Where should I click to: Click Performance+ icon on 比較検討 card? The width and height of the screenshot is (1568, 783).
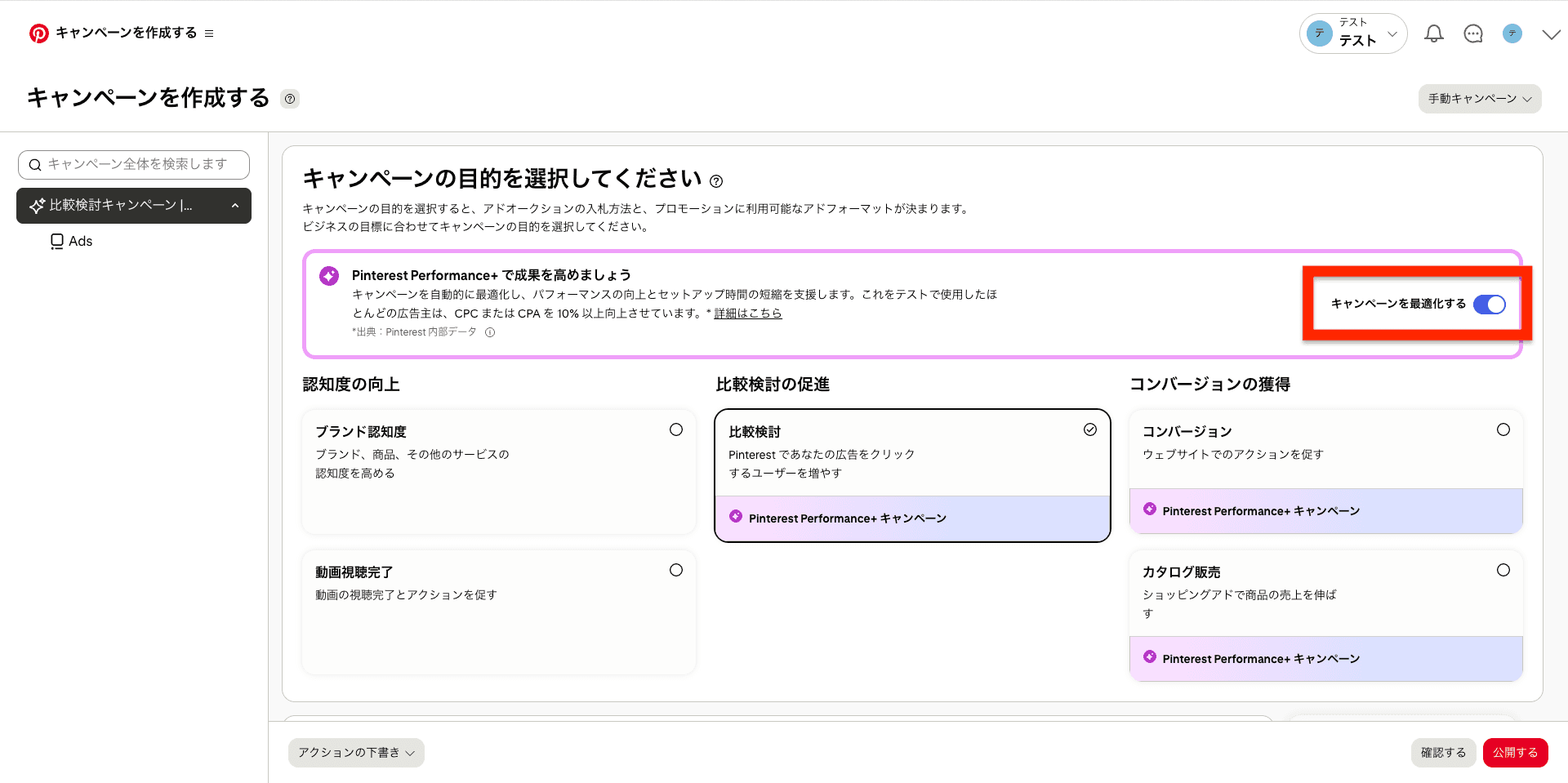736,516
